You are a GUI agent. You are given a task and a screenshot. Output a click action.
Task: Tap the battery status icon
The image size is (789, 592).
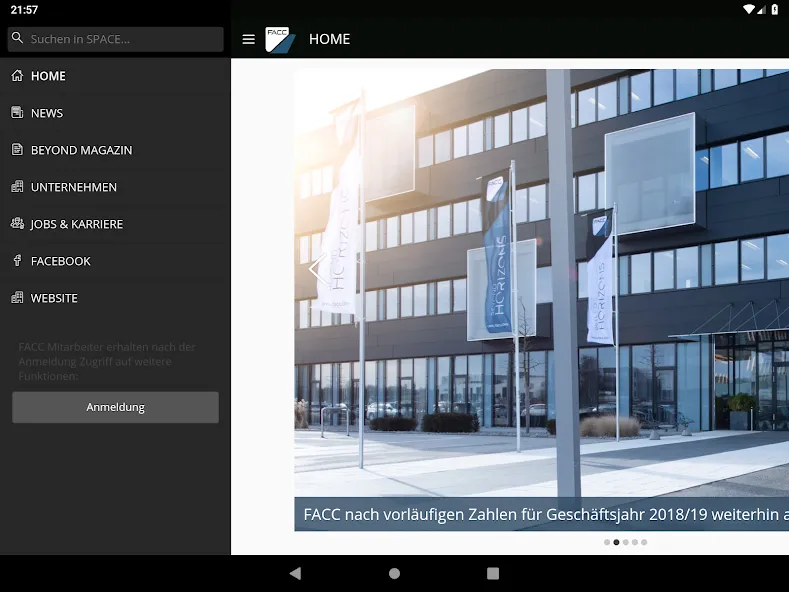(x=775, y=9)
